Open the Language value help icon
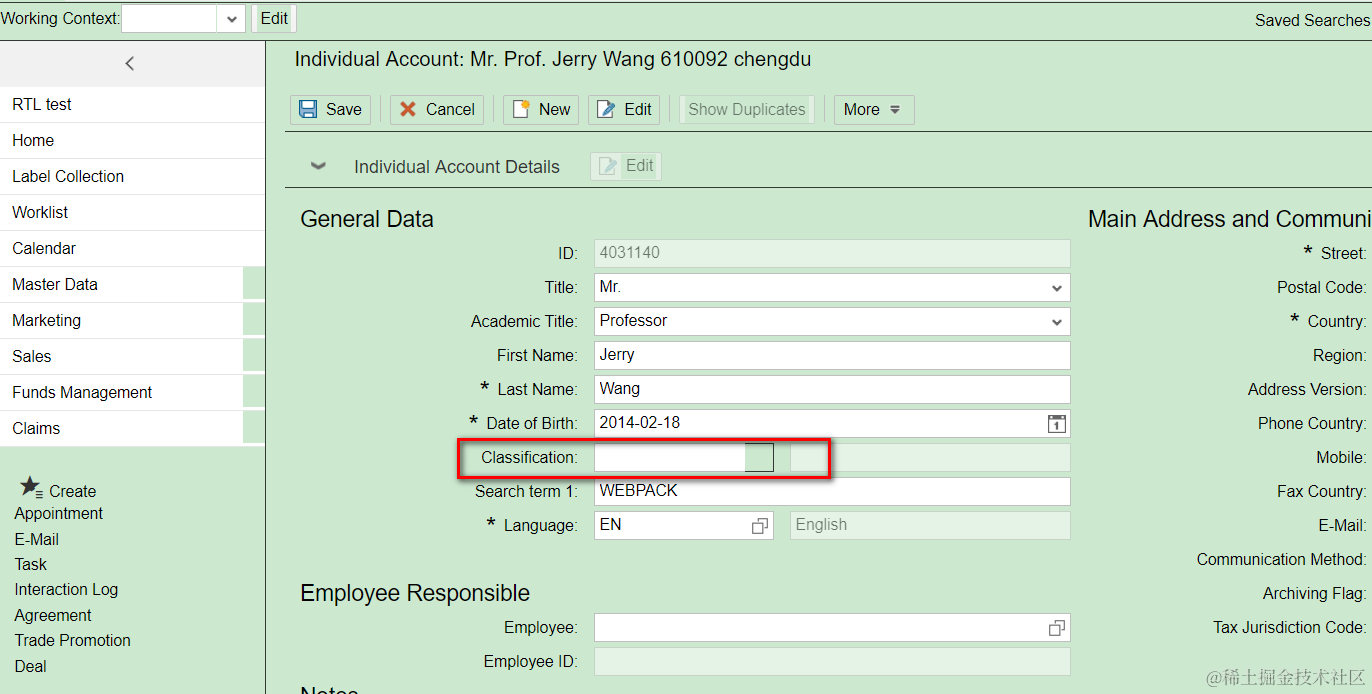Screen dimensions: 1372x694 (760, 526)
